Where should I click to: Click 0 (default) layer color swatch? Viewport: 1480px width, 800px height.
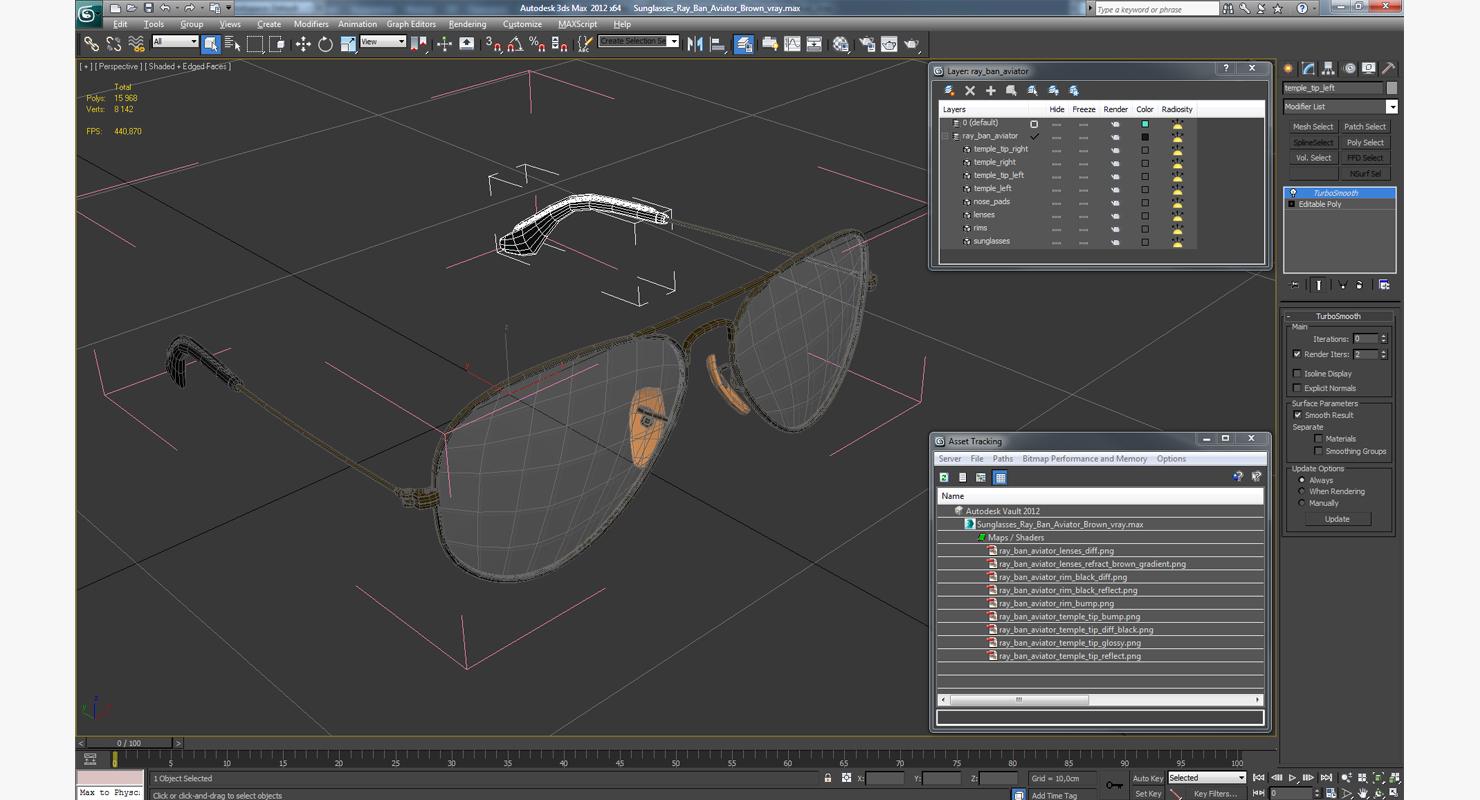(1145, 123)
